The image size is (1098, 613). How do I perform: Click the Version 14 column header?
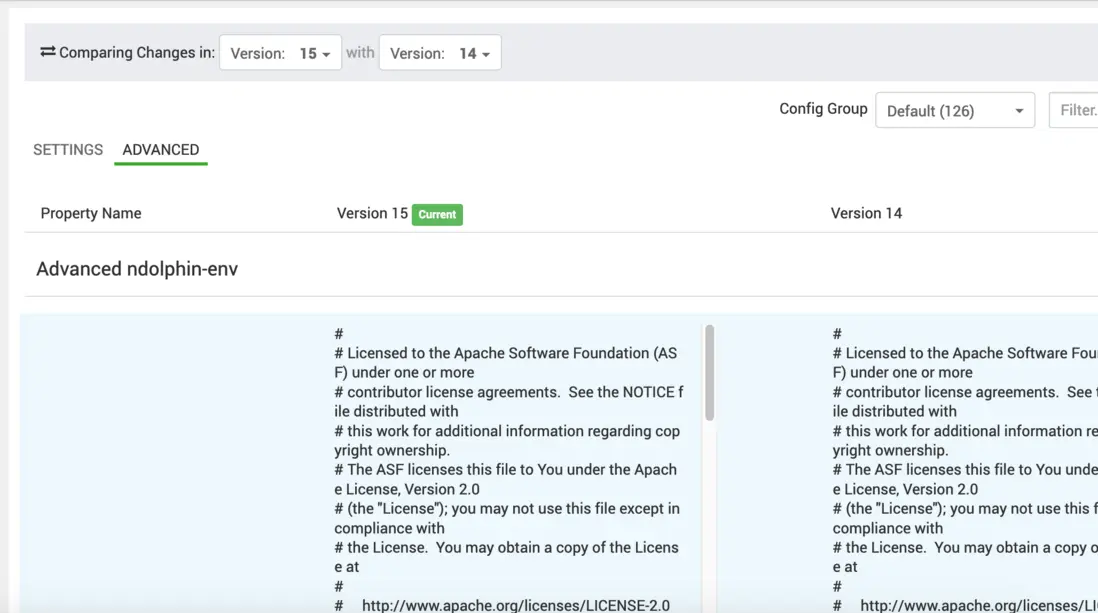[866, 213]
